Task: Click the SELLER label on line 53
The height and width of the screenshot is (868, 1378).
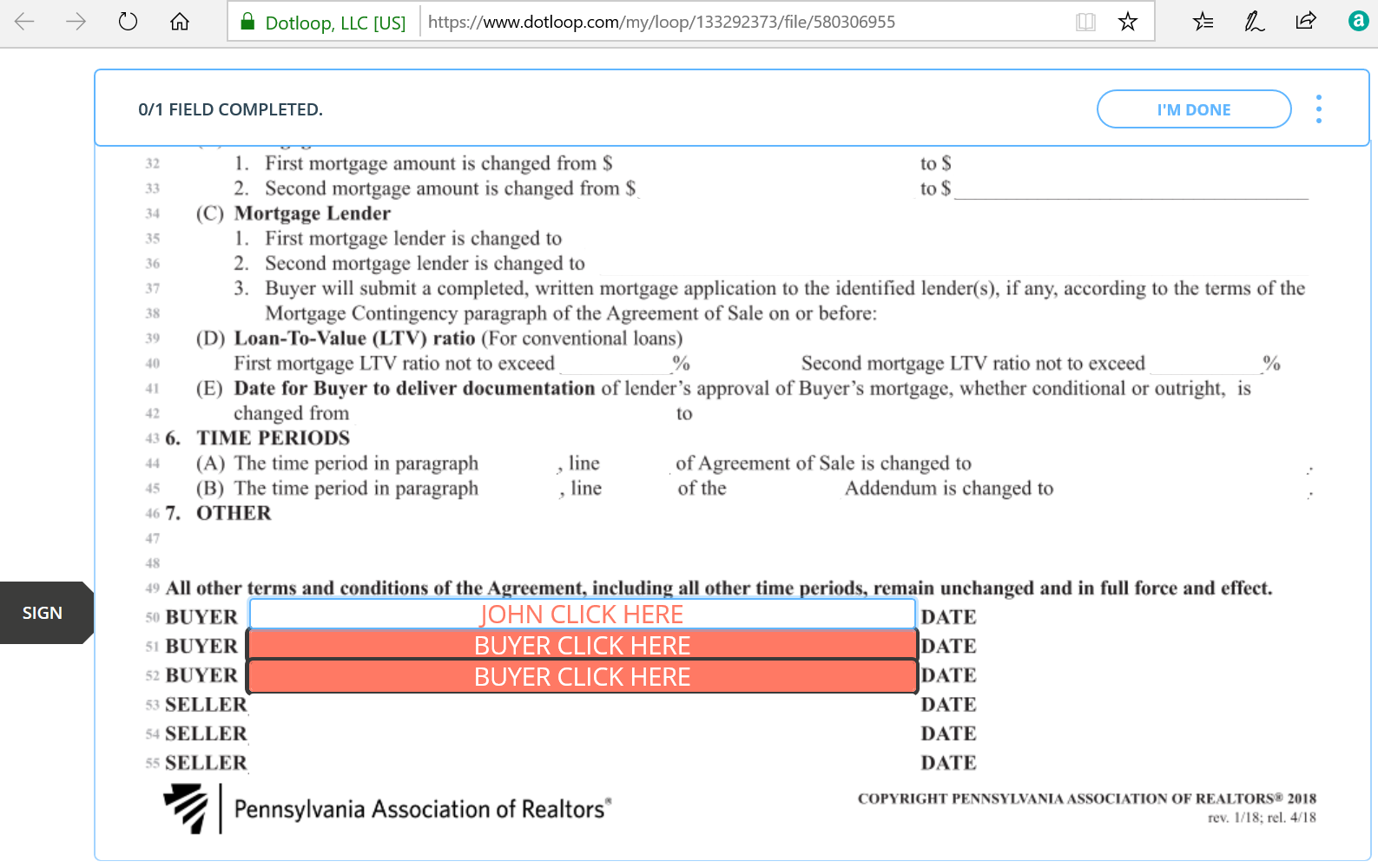Action: [x=206, y=705]
